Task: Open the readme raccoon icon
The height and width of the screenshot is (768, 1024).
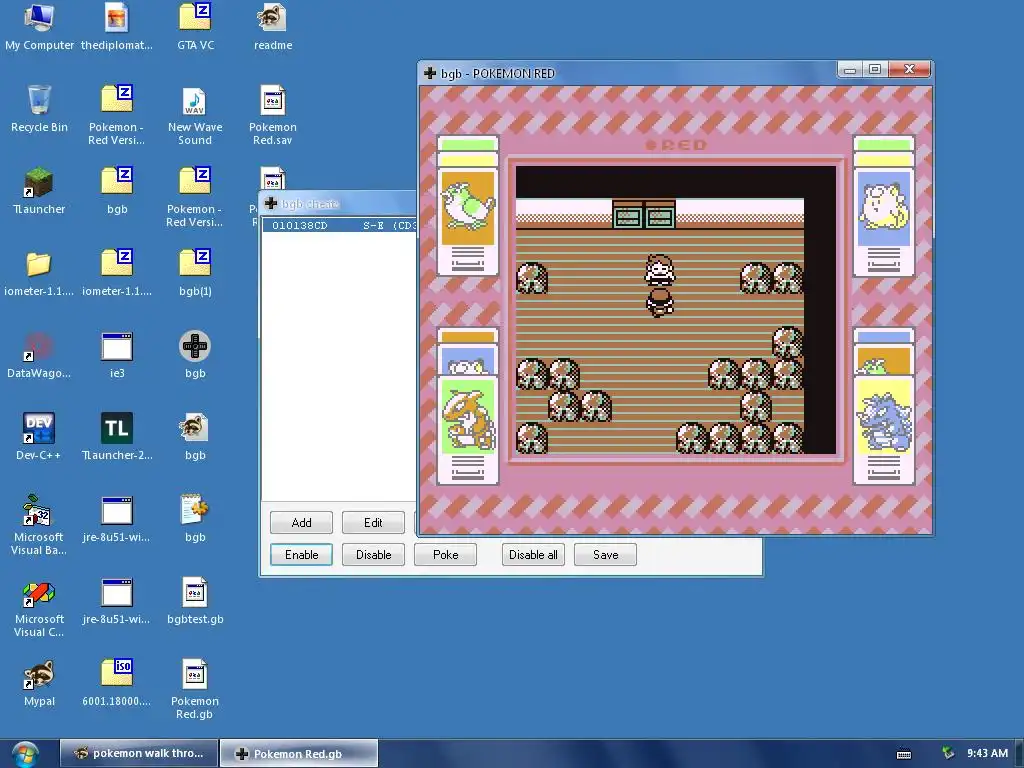Action: tap(273, 26)
